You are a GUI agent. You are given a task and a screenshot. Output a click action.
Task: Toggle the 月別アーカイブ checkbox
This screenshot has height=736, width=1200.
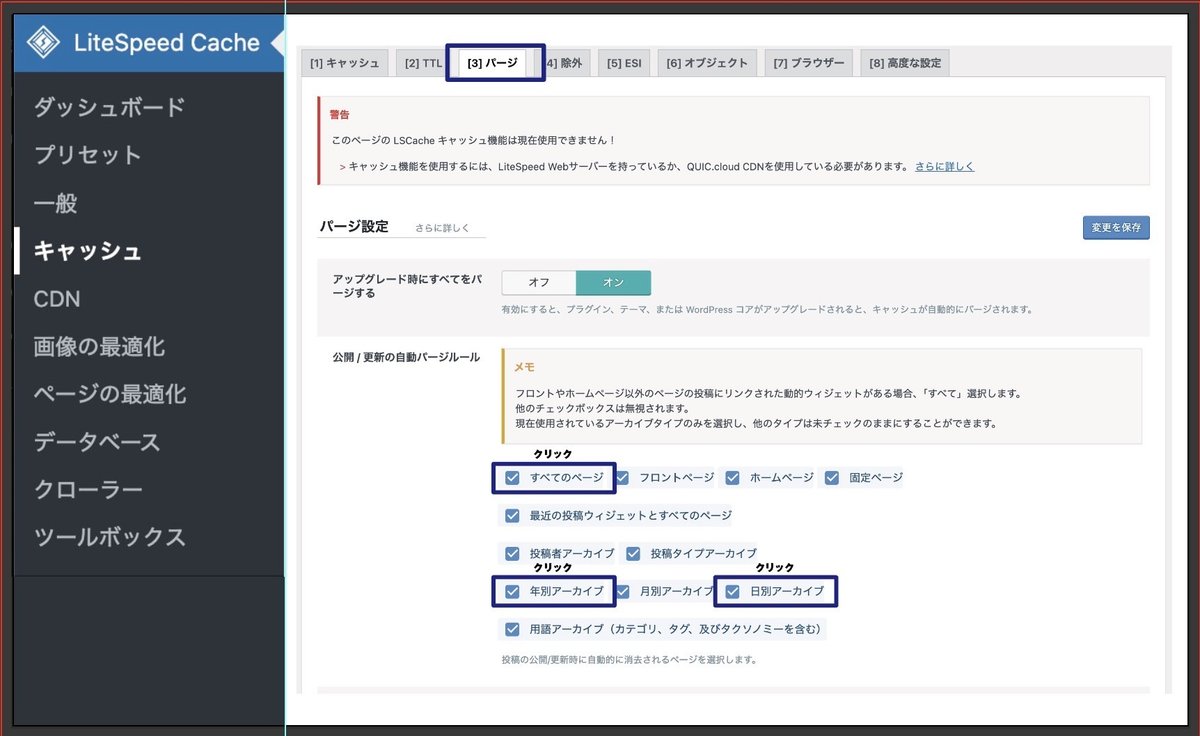622,591
